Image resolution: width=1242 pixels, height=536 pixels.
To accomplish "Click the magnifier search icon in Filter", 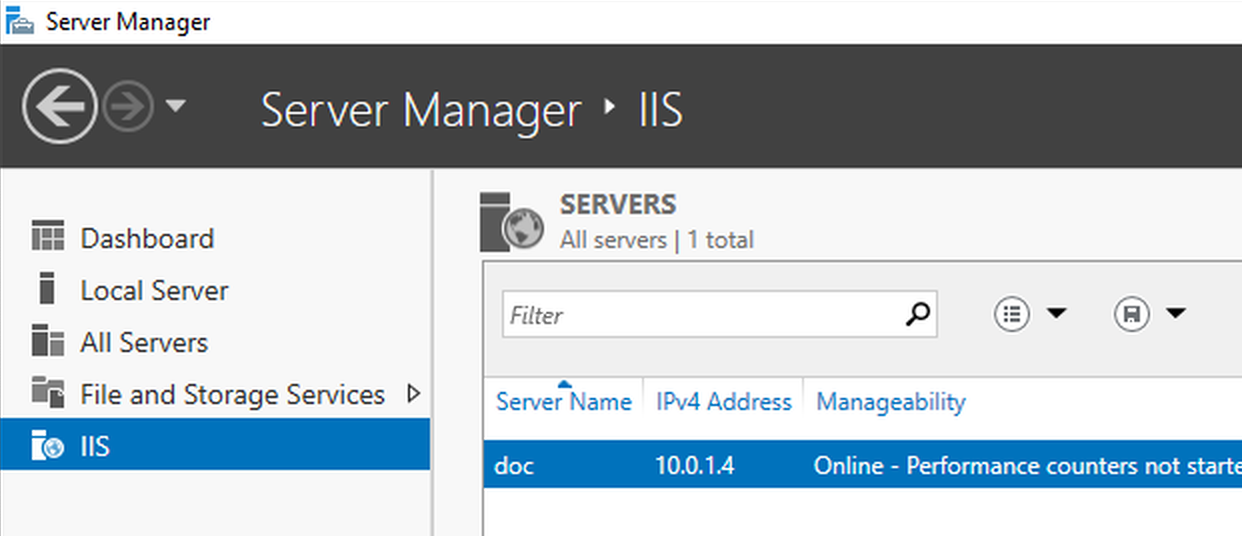I will (x=917, y=314).
